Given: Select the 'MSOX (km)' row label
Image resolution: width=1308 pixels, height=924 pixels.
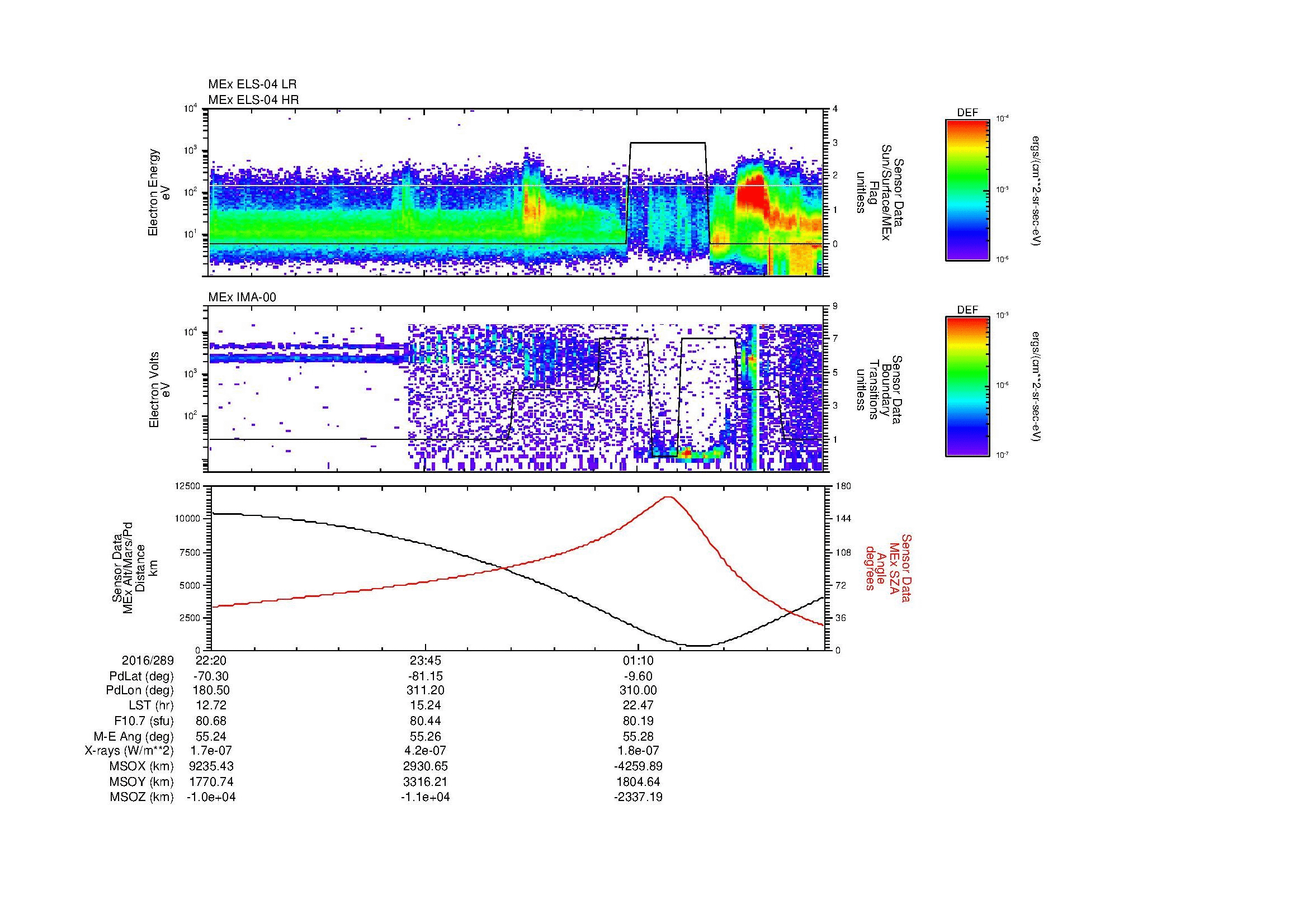Looking at the screenshot, I should tap(141, 766).
